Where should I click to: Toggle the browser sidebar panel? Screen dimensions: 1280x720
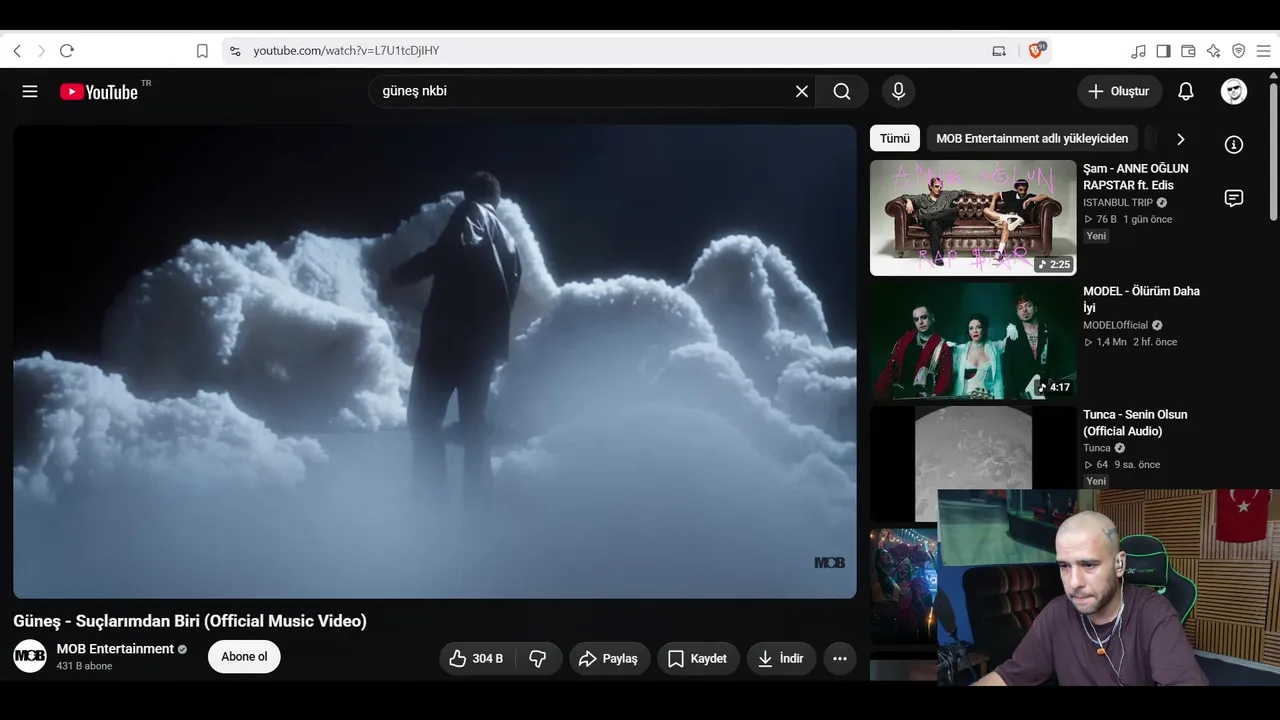pos(1164,51)
